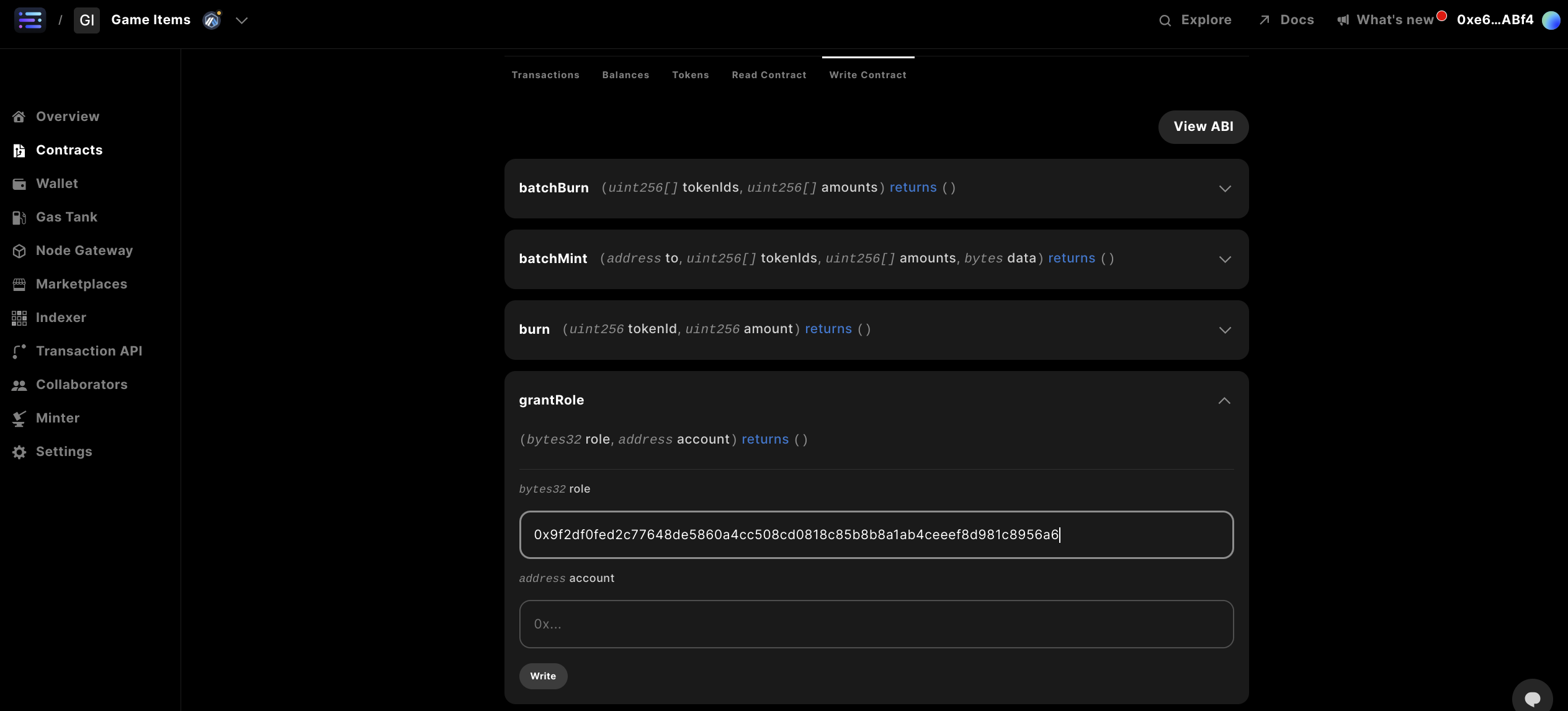Click the Indexer grid icon

pyautogui.click(x=19, y=318)
